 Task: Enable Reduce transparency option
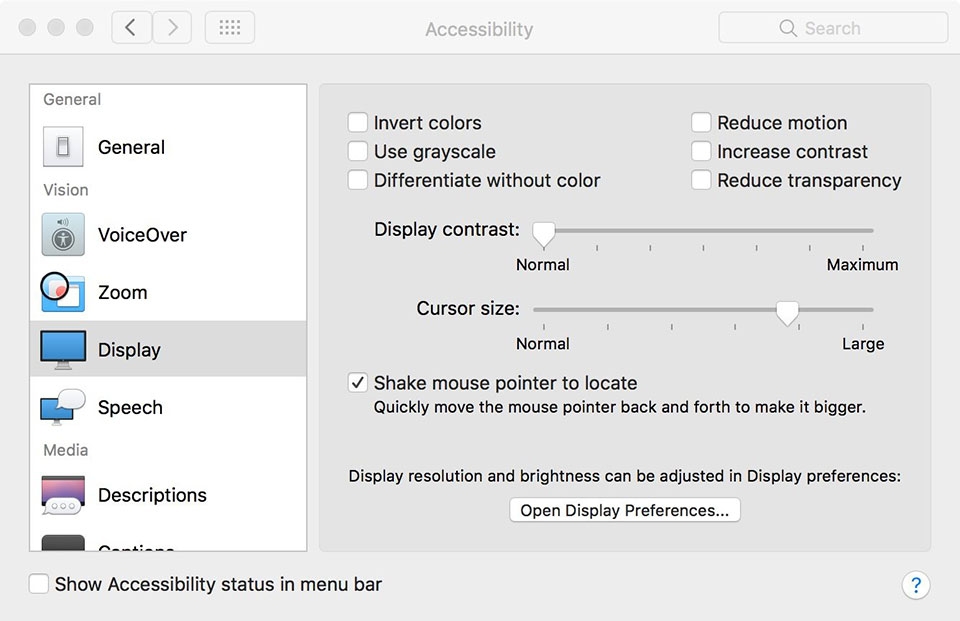[x=701, y=181]
